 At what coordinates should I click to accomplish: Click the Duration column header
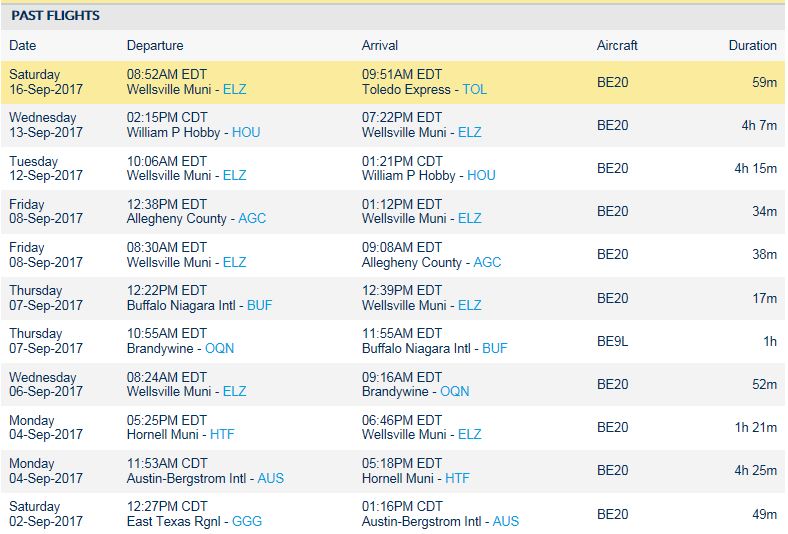click(752, 45)
